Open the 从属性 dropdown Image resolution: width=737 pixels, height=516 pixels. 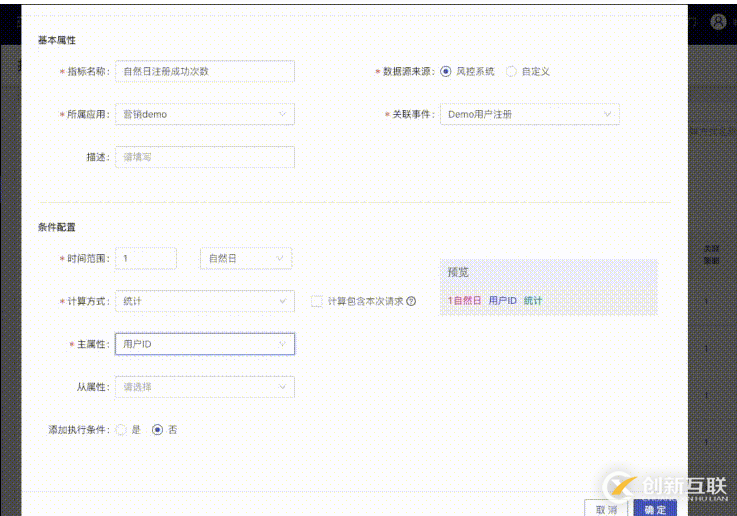tap(205, 387)
